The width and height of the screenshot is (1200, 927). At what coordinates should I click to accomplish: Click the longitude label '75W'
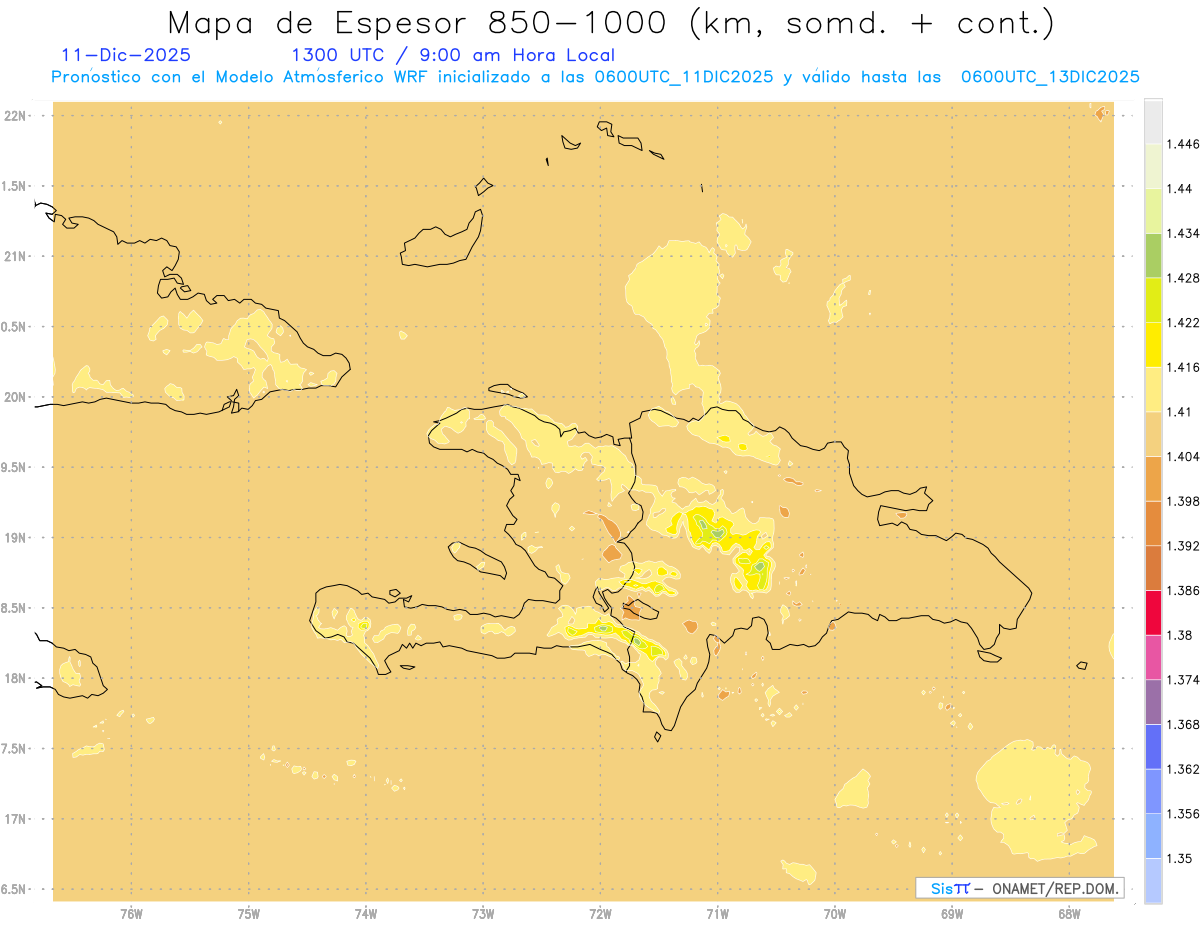[x=248, y=914]
